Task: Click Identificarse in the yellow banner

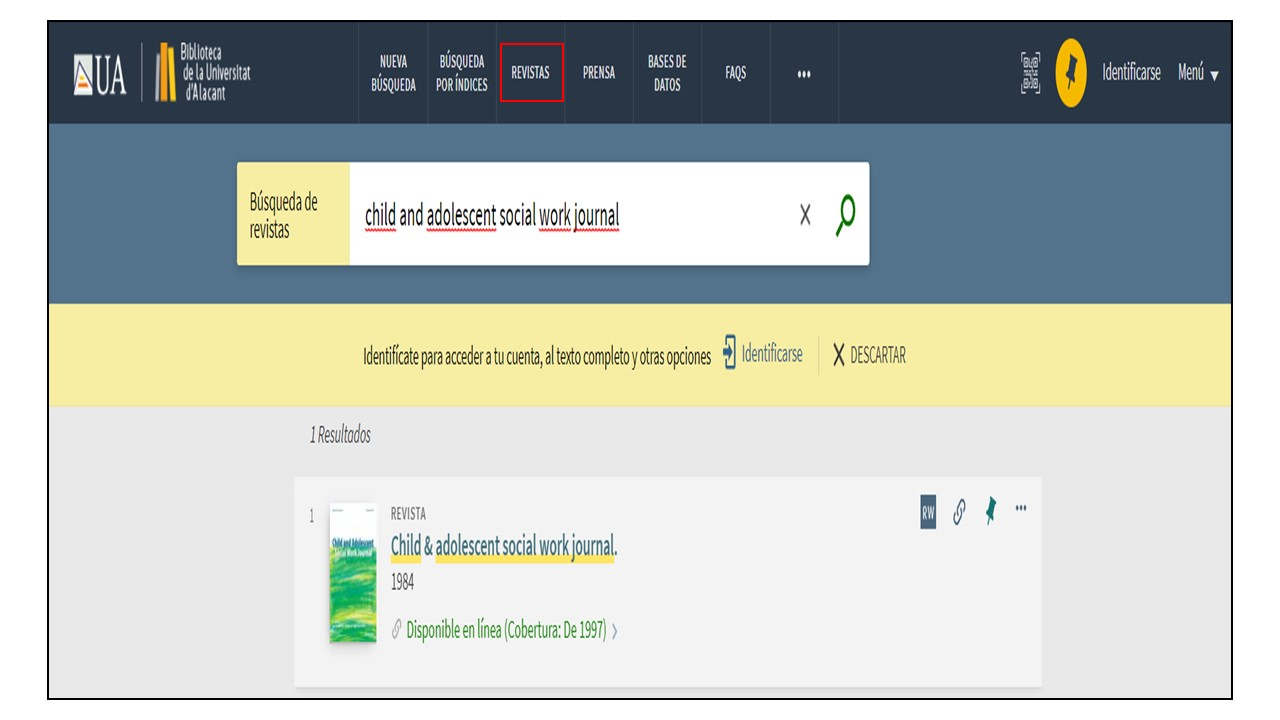Action: coord(762,355)
